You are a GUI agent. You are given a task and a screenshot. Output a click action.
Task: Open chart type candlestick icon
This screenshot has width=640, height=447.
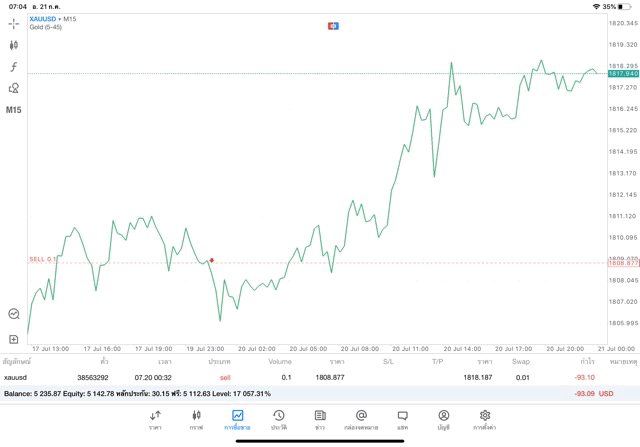click(x=14, y=44)
